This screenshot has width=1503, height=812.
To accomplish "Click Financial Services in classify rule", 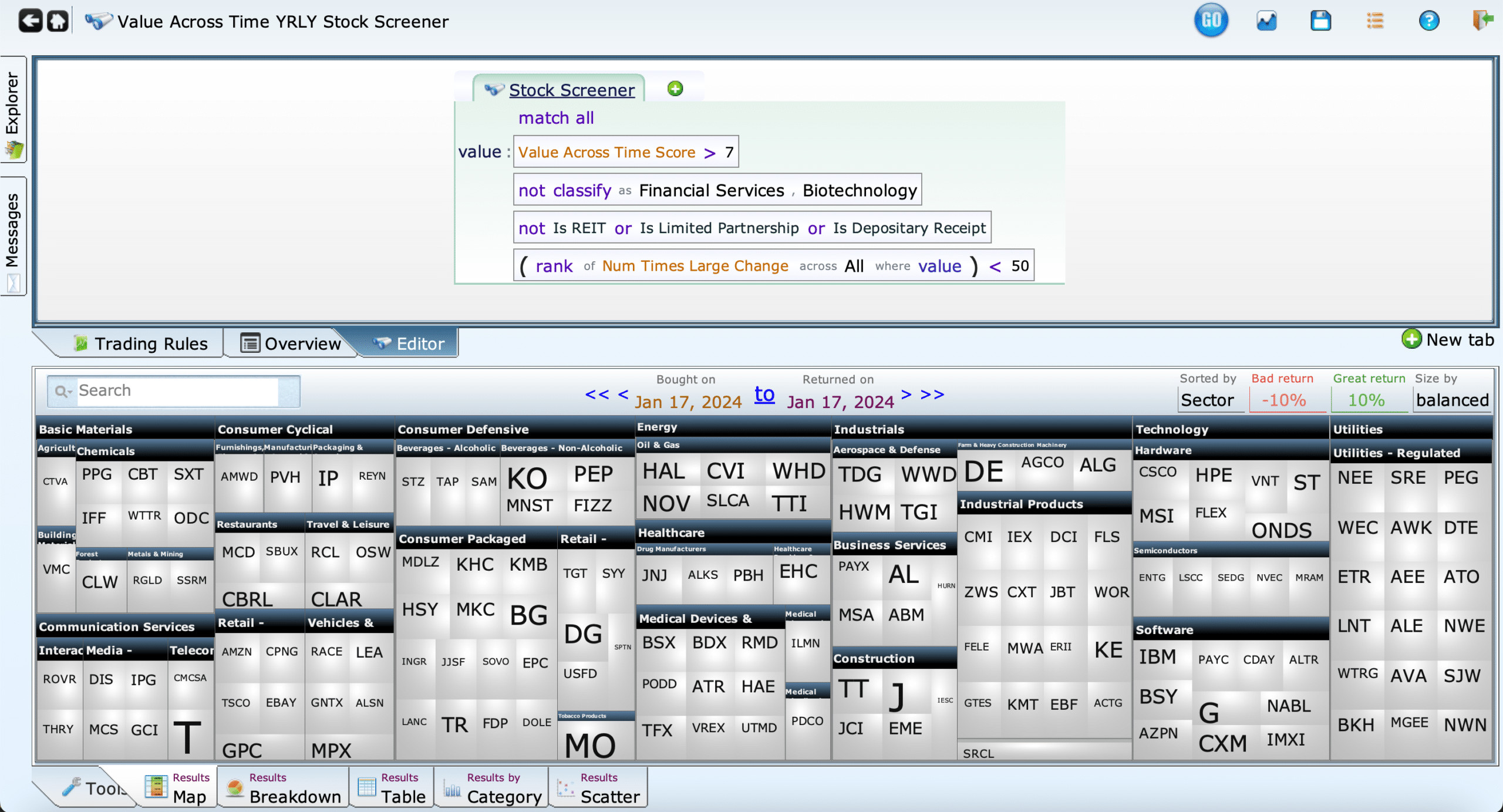I will (x=712, y=190).
